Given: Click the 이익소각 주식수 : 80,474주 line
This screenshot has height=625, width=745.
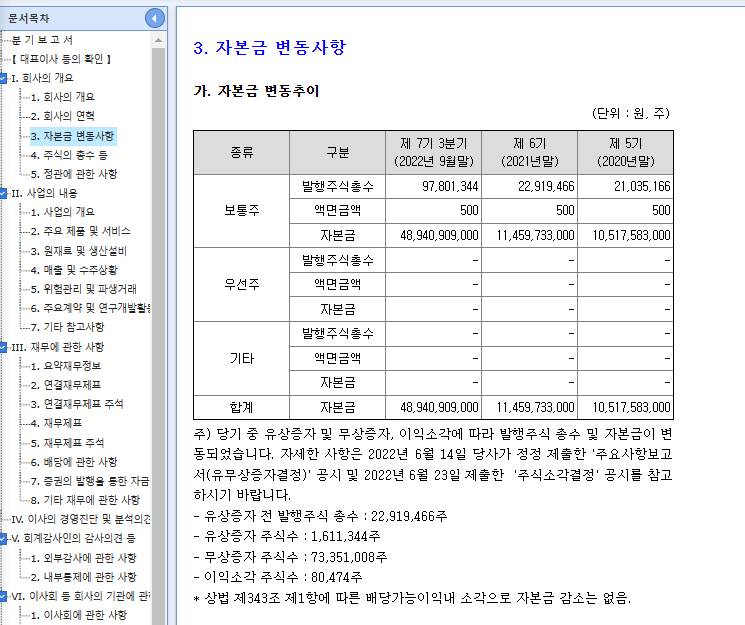Looking at the screenshot, I should [x=278, y=577].
